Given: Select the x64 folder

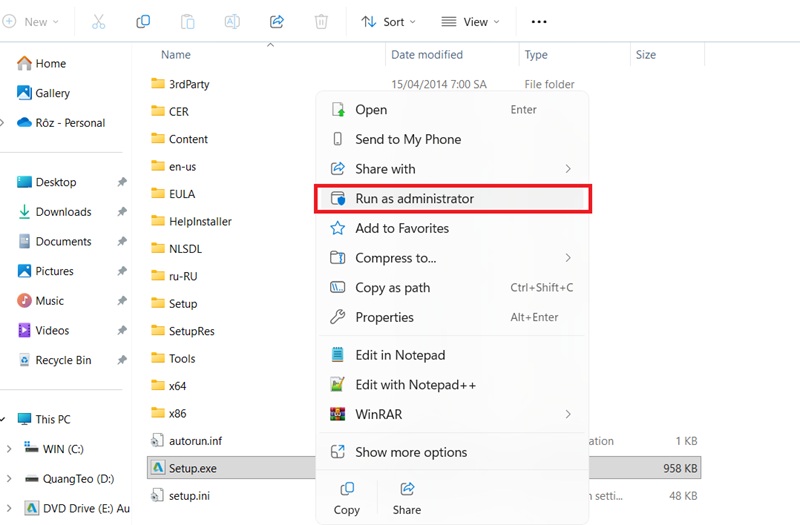Looking at the screenshot, I should (169, 386).
